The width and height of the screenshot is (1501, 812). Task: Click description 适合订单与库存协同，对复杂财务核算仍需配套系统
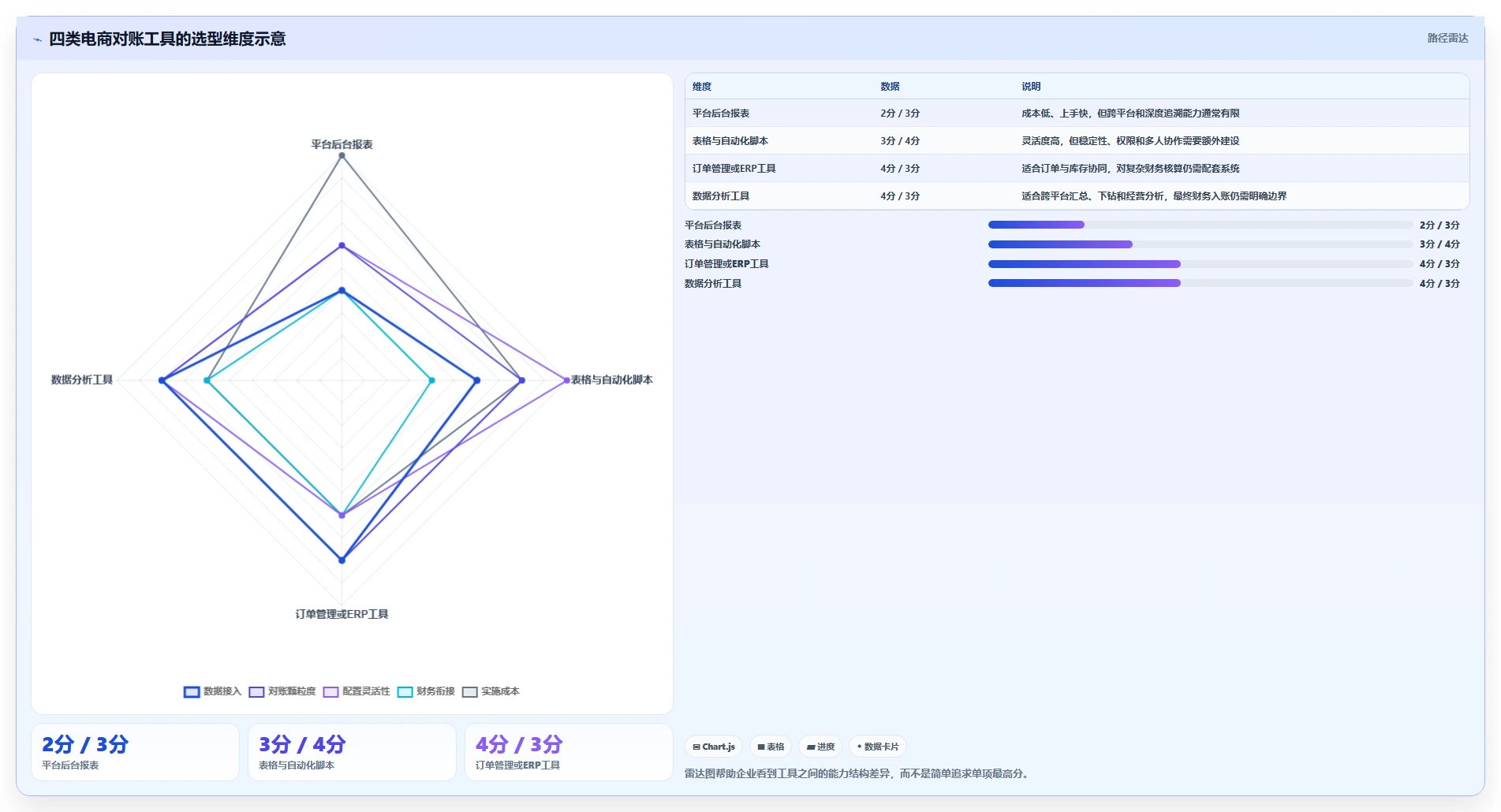[1130, 169]
